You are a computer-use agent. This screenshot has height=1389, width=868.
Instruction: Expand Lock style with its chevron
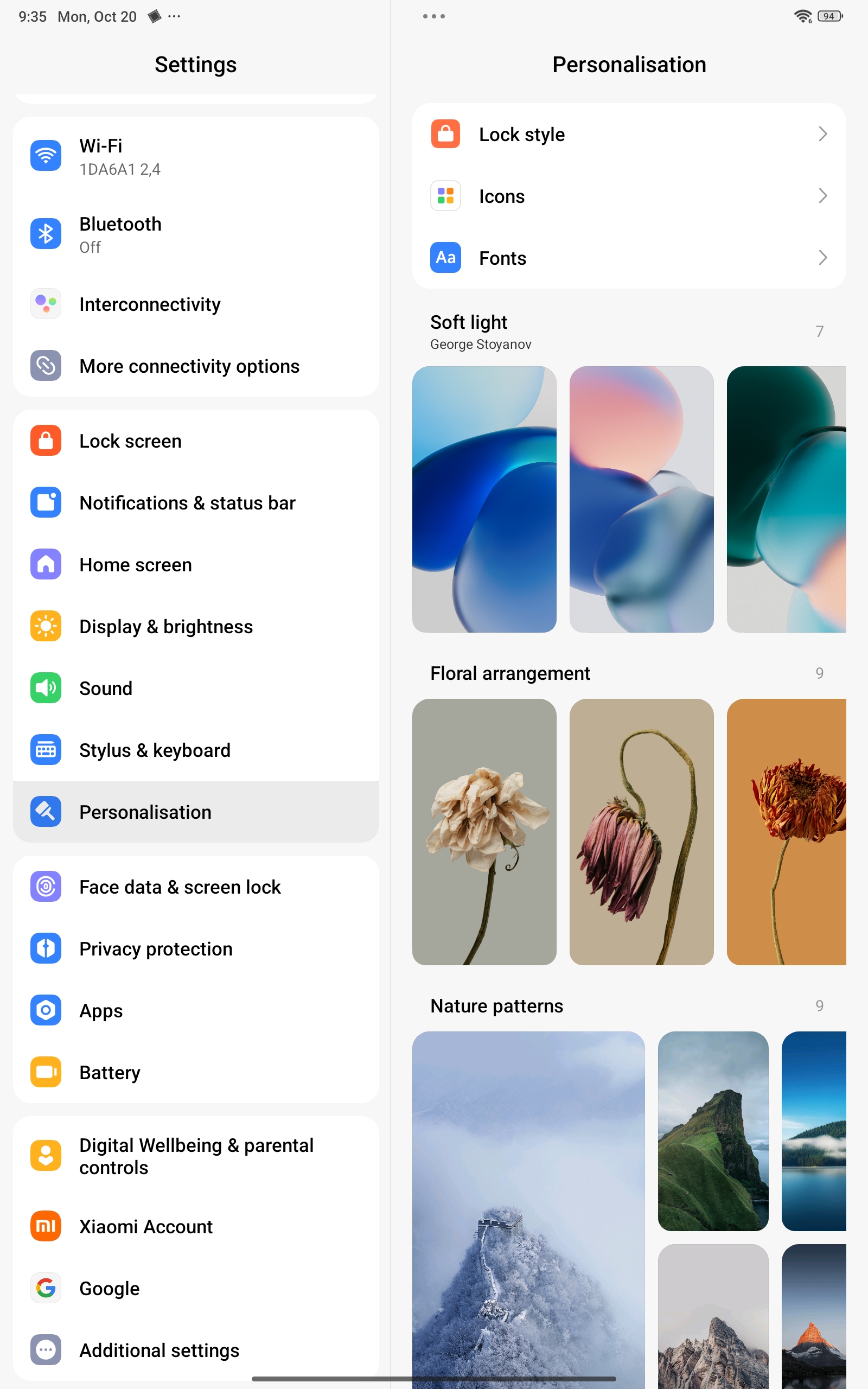coord(822,135)
